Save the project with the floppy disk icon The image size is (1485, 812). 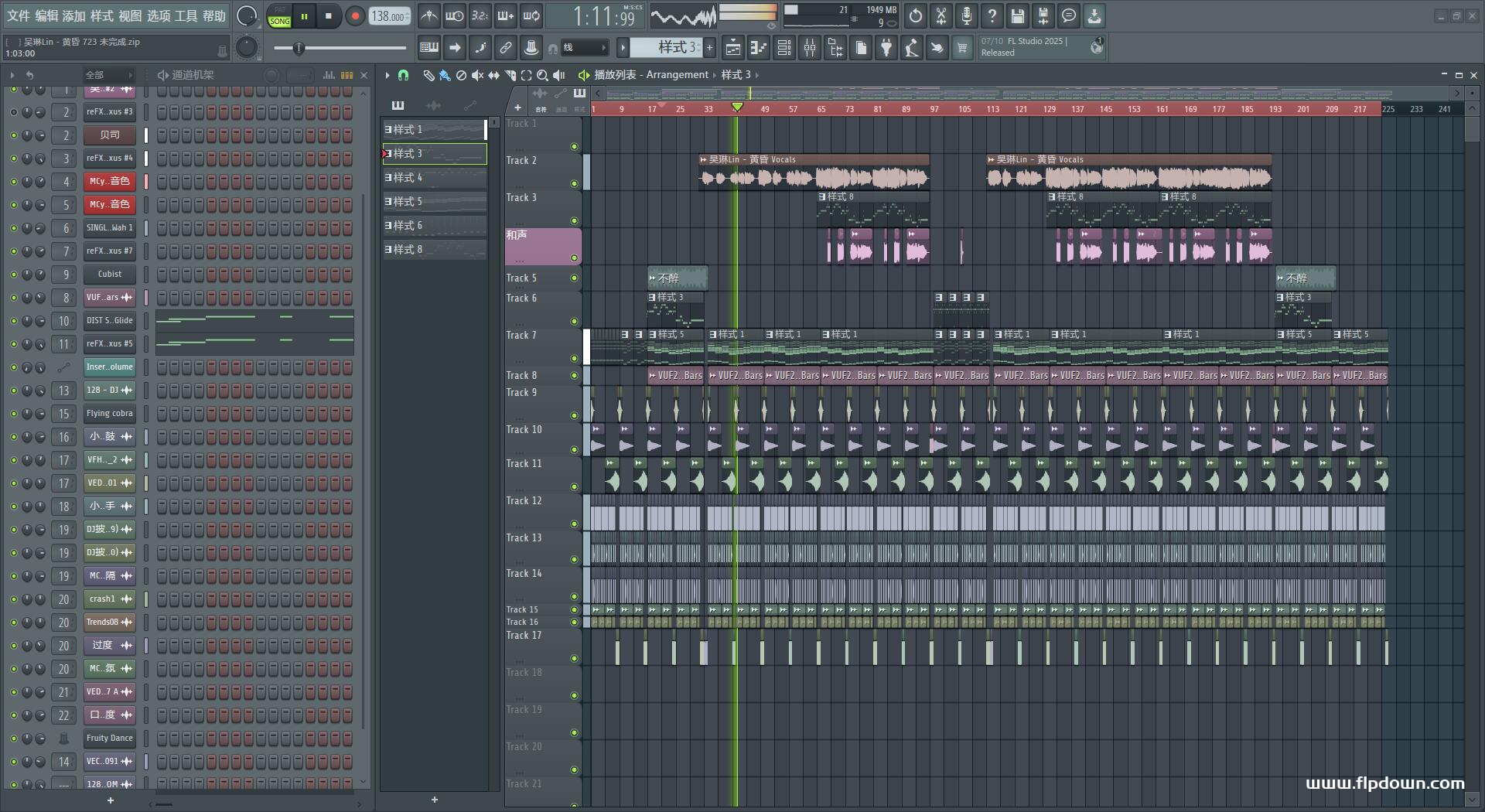[x=1018, y=15]
